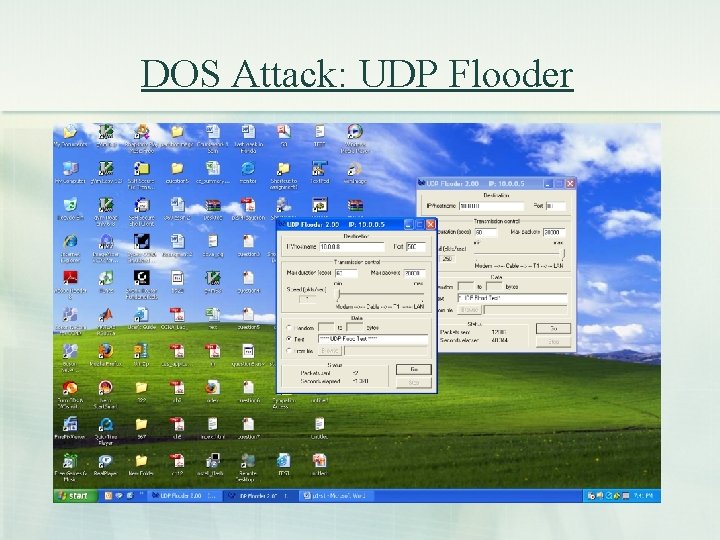Image resolution: width=720 pixels, height=540 pixels.
Task: Click the IP/hostname field in back UDP Flooder window
Action: click(x=492, y=206)
